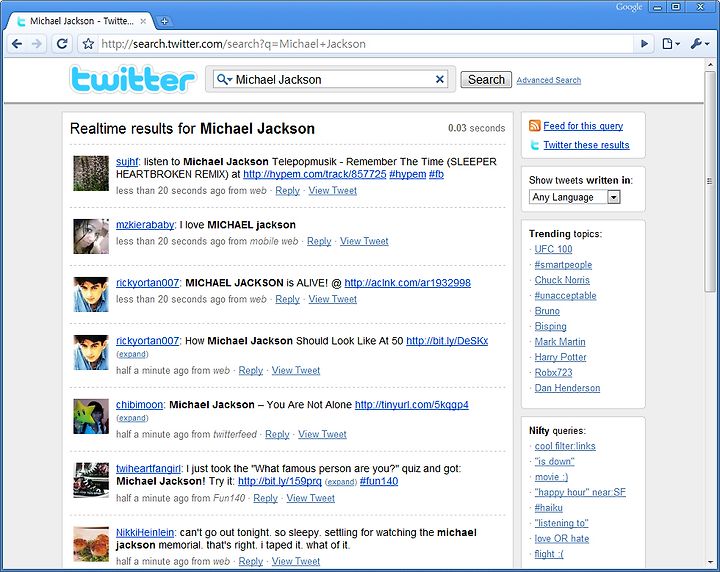View Tweet from mzkierababy

pyautogui.click(x=364, y=241)
